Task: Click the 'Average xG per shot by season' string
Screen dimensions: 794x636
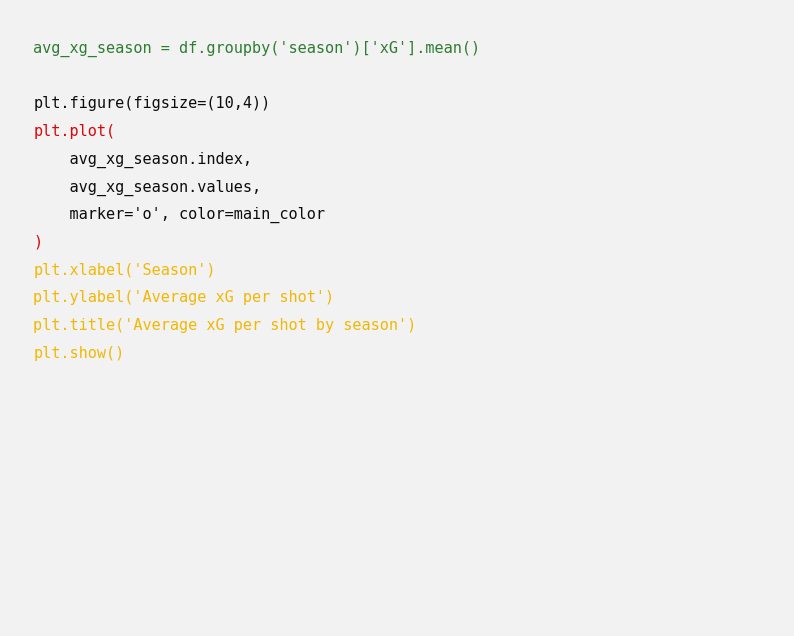Action: (x=265, y=325)
